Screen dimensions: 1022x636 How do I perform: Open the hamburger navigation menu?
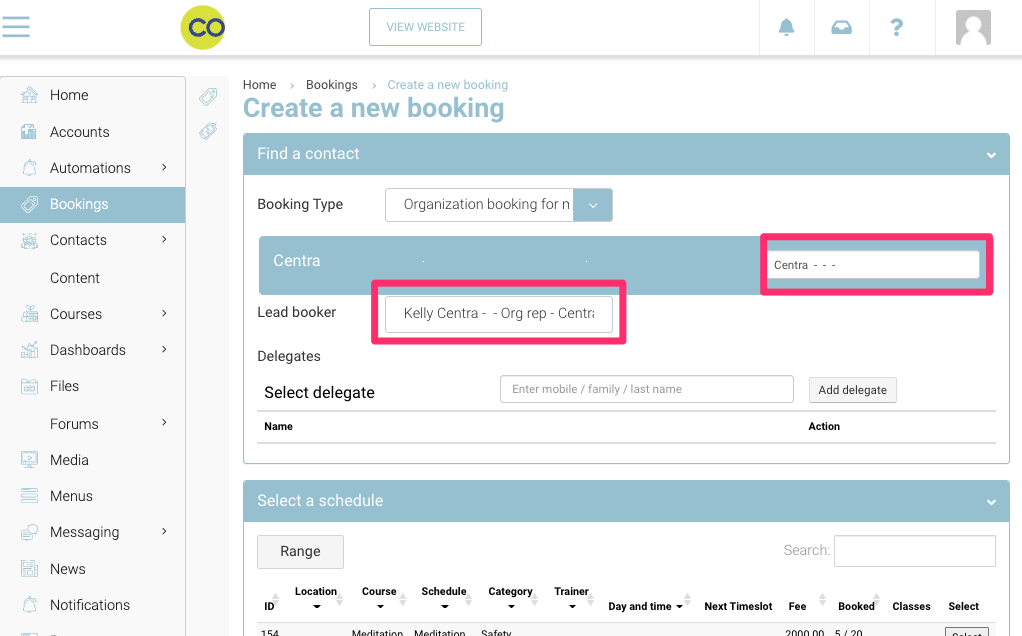pos(16,27)
